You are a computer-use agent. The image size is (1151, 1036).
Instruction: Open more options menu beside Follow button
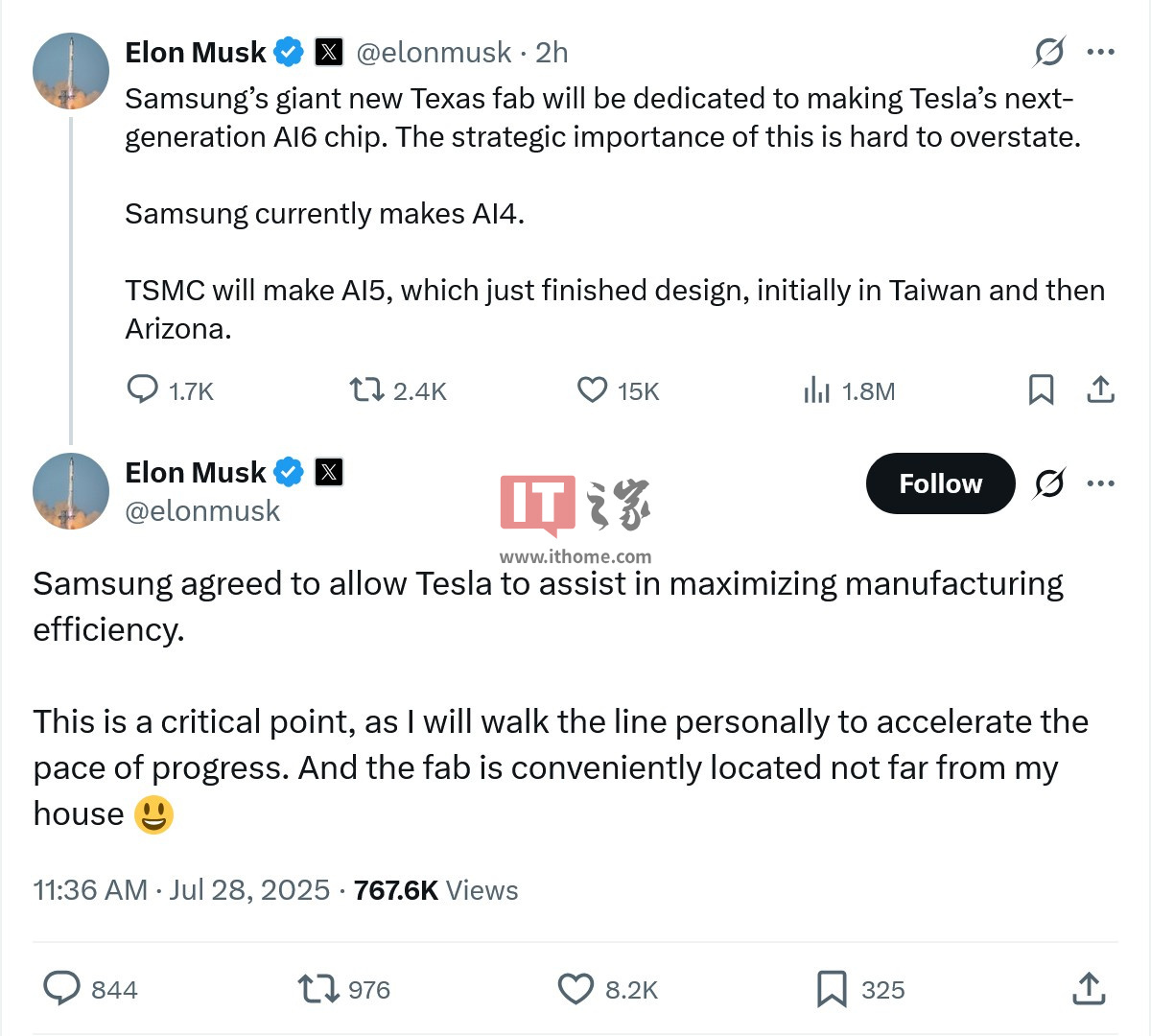pyautogui.click(x=1100, y=483)
